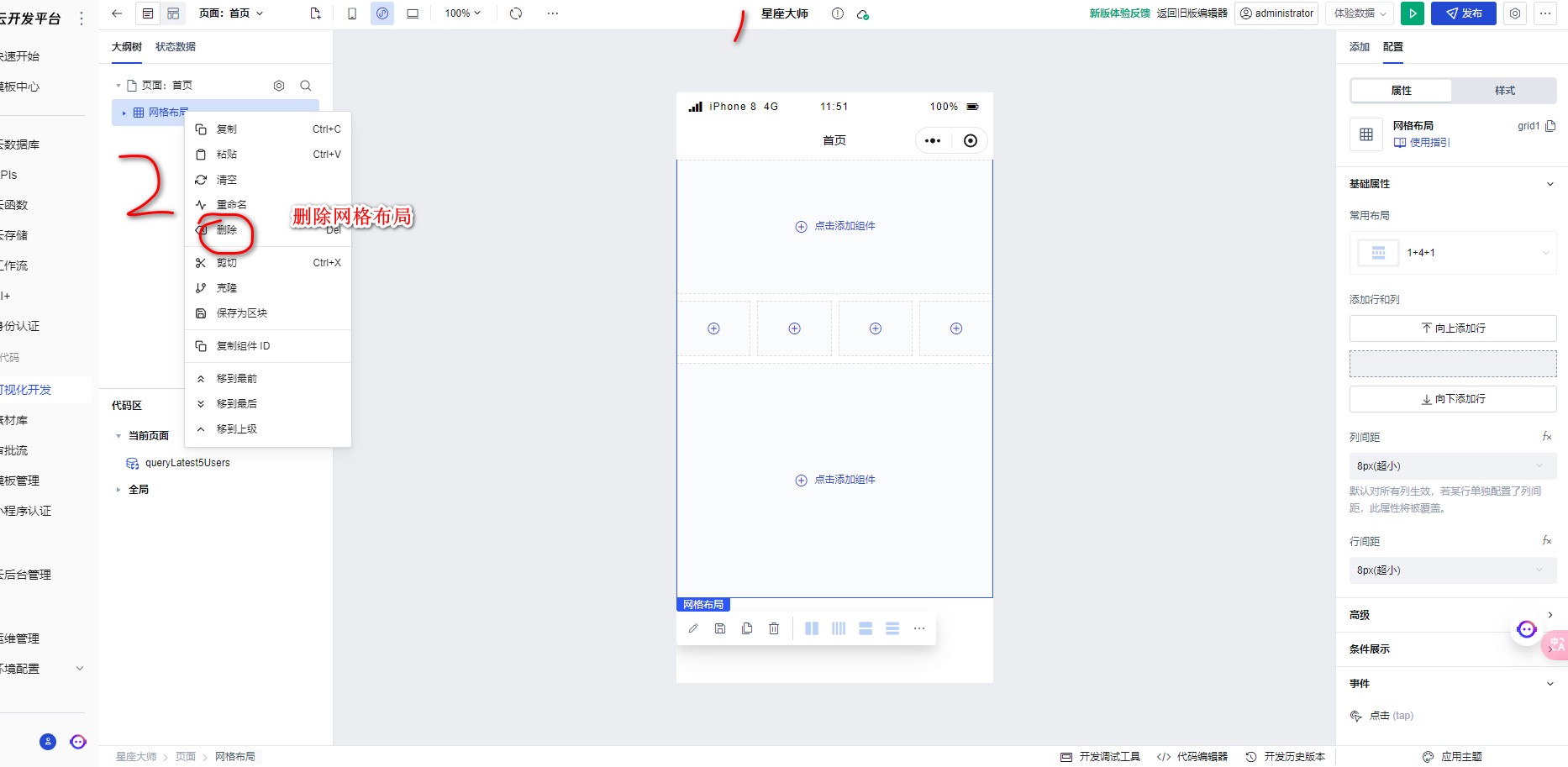Choose 粘贴 from the context menu
The height and width of the screenshot is (767, 1568).
coord(268,155)
